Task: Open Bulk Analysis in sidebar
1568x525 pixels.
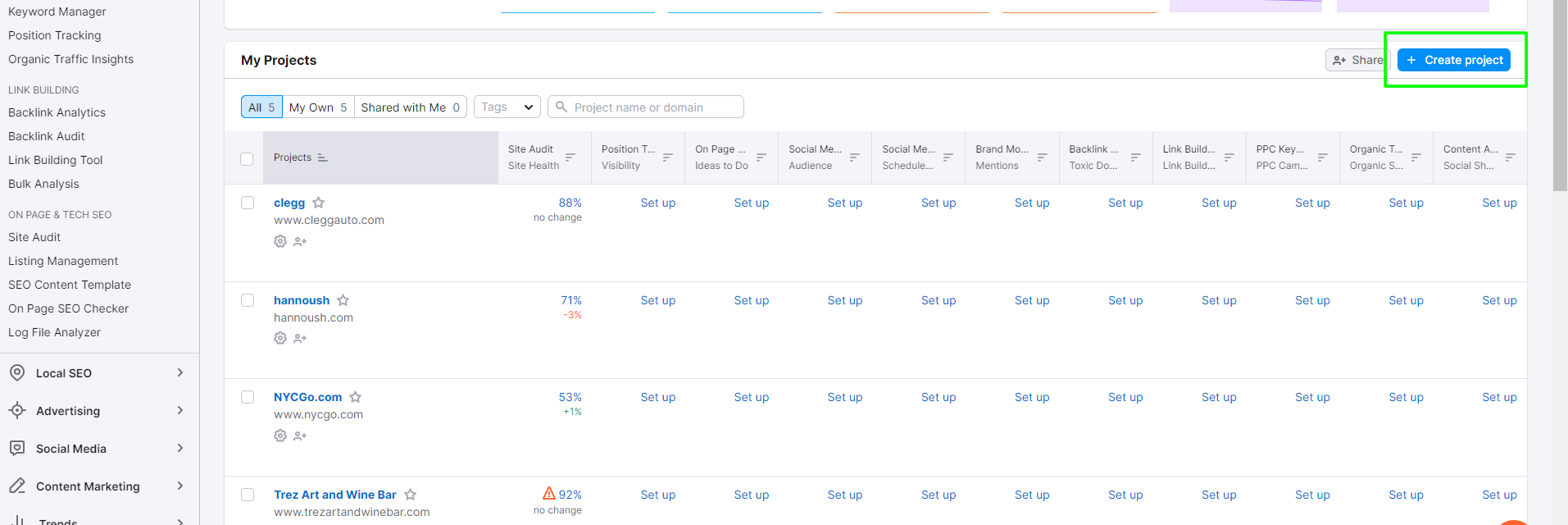Action: tap(43, 184)
